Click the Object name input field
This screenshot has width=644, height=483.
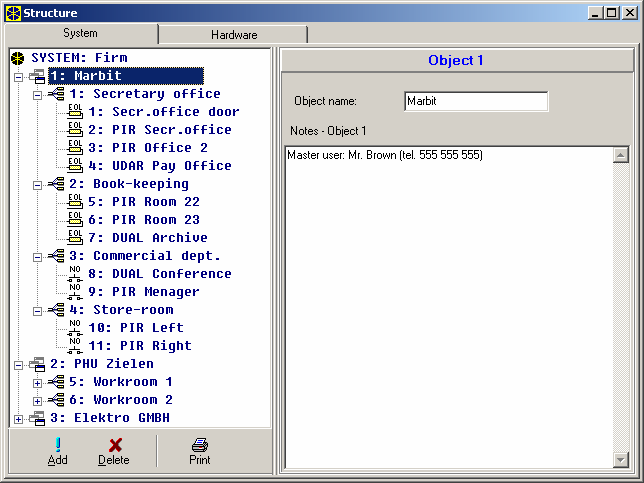pos(476,101)
